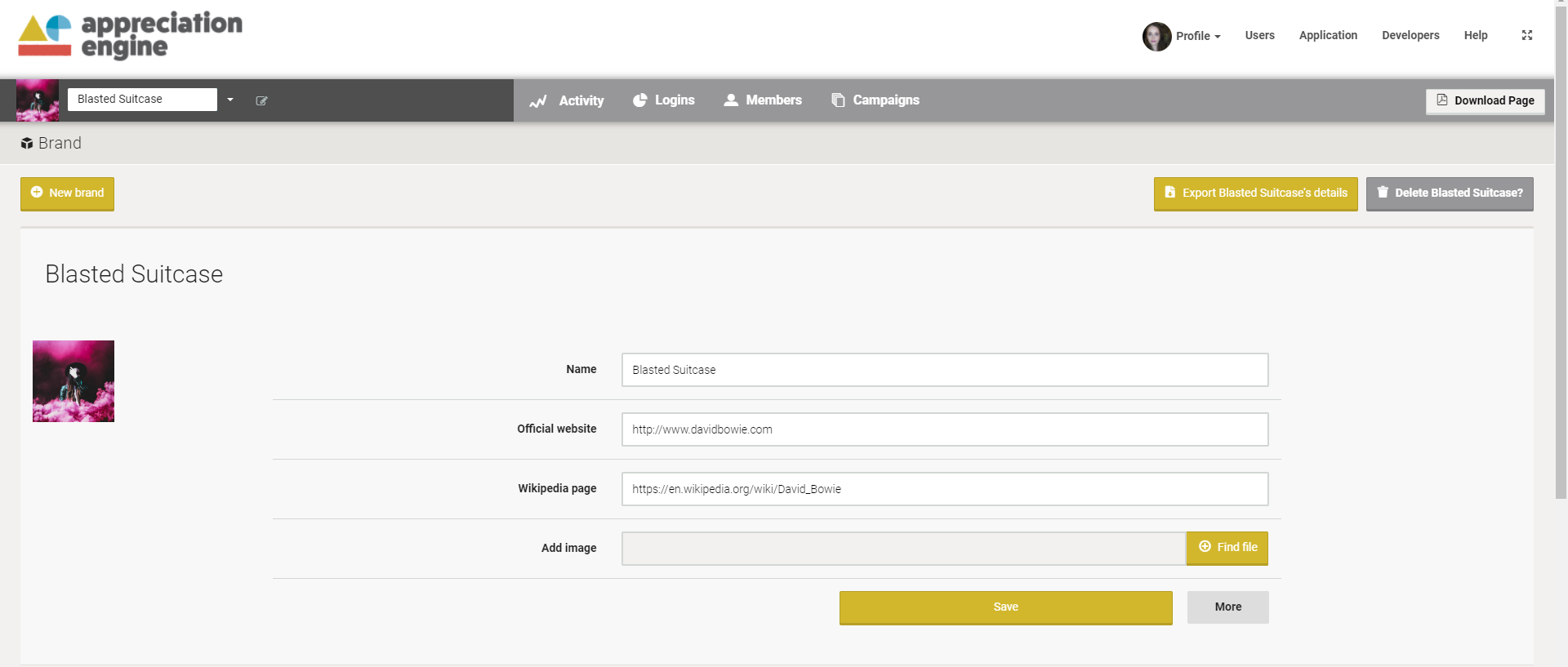Go to the Users page
Screen dimensions: 1568x667
(x=1259, y=35)
